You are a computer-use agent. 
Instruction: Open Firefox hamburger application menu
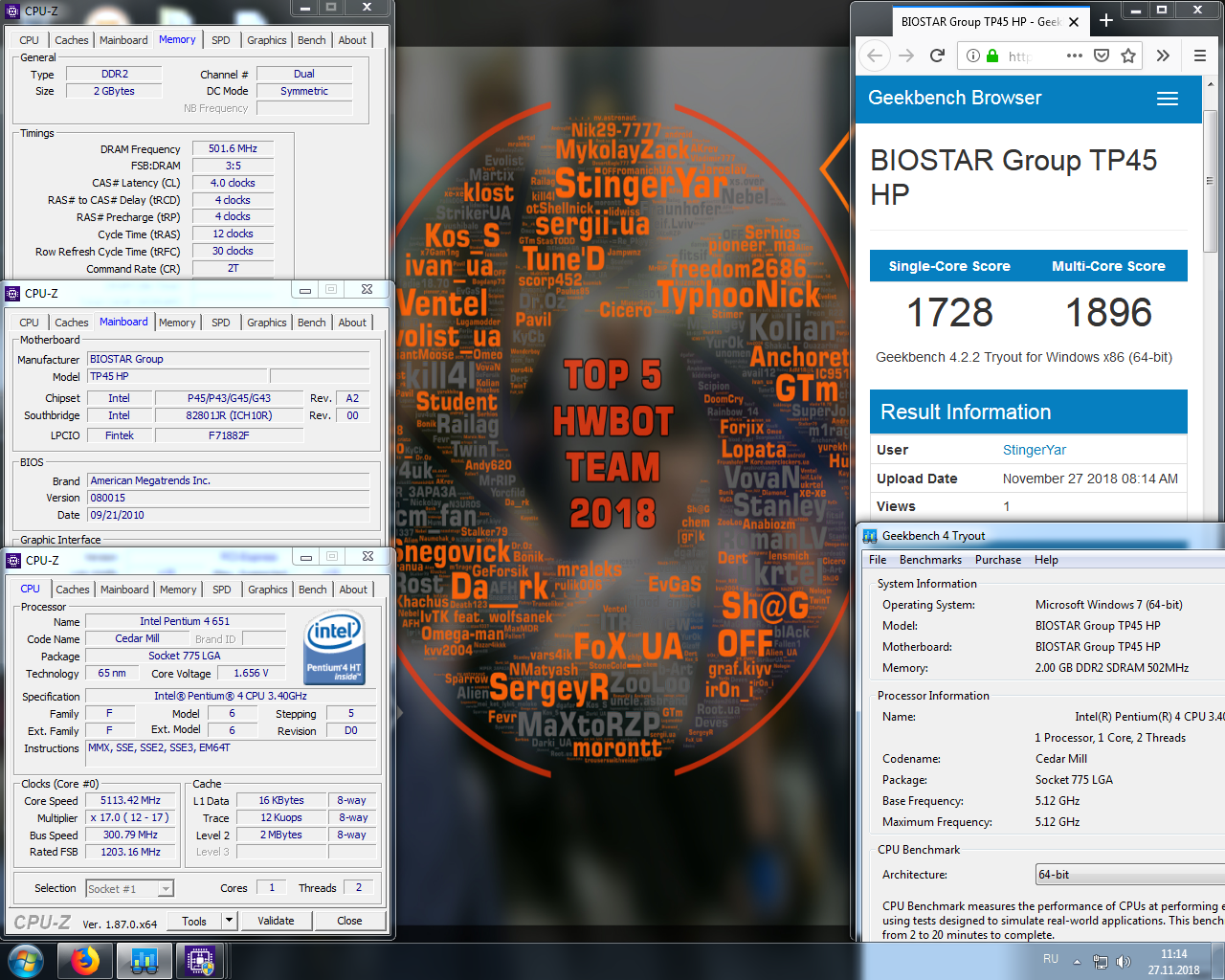tap(1200, 56)
